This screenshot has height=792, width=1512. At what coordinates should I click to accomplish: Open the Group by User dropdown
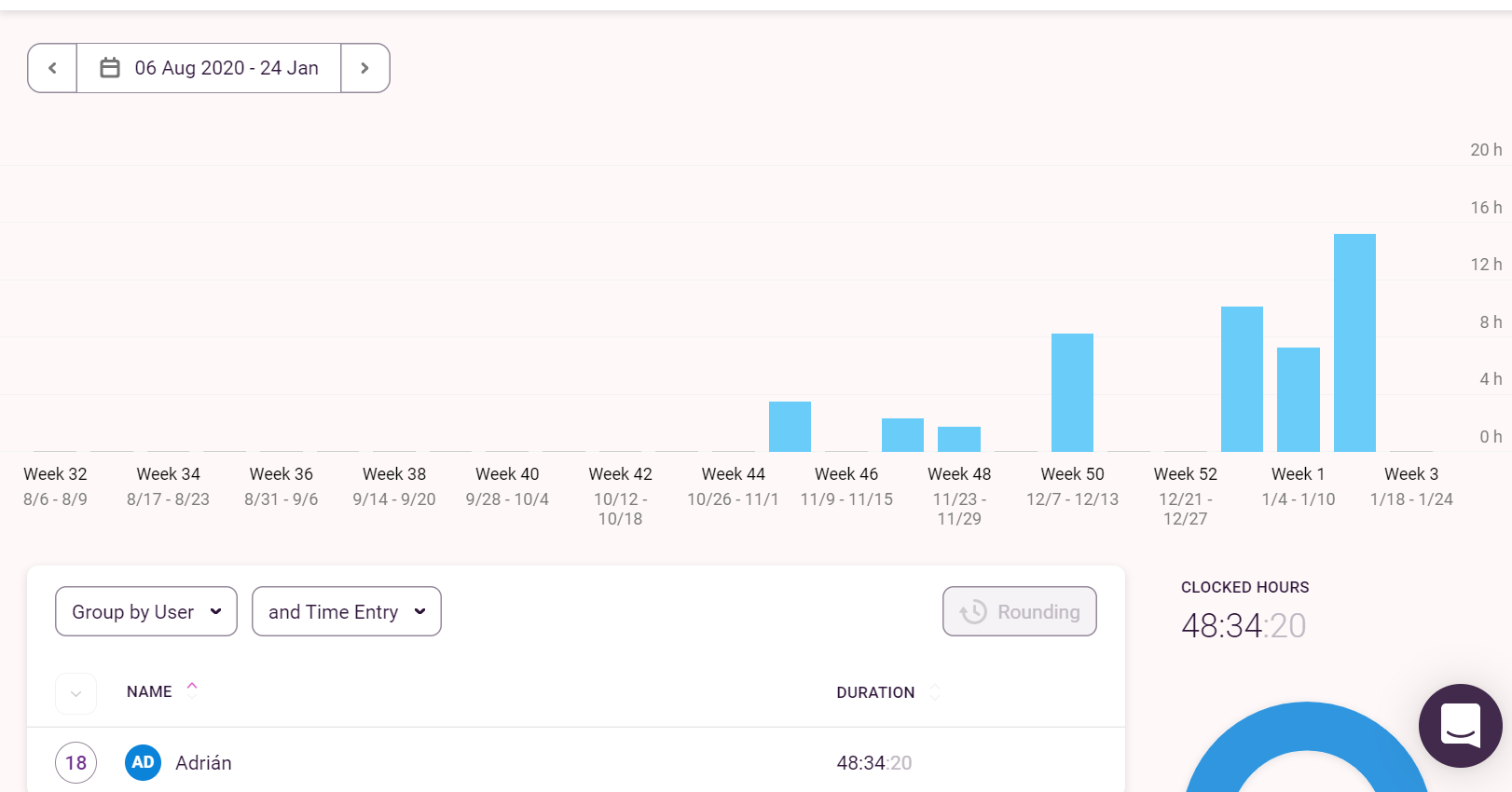(146, 611)
